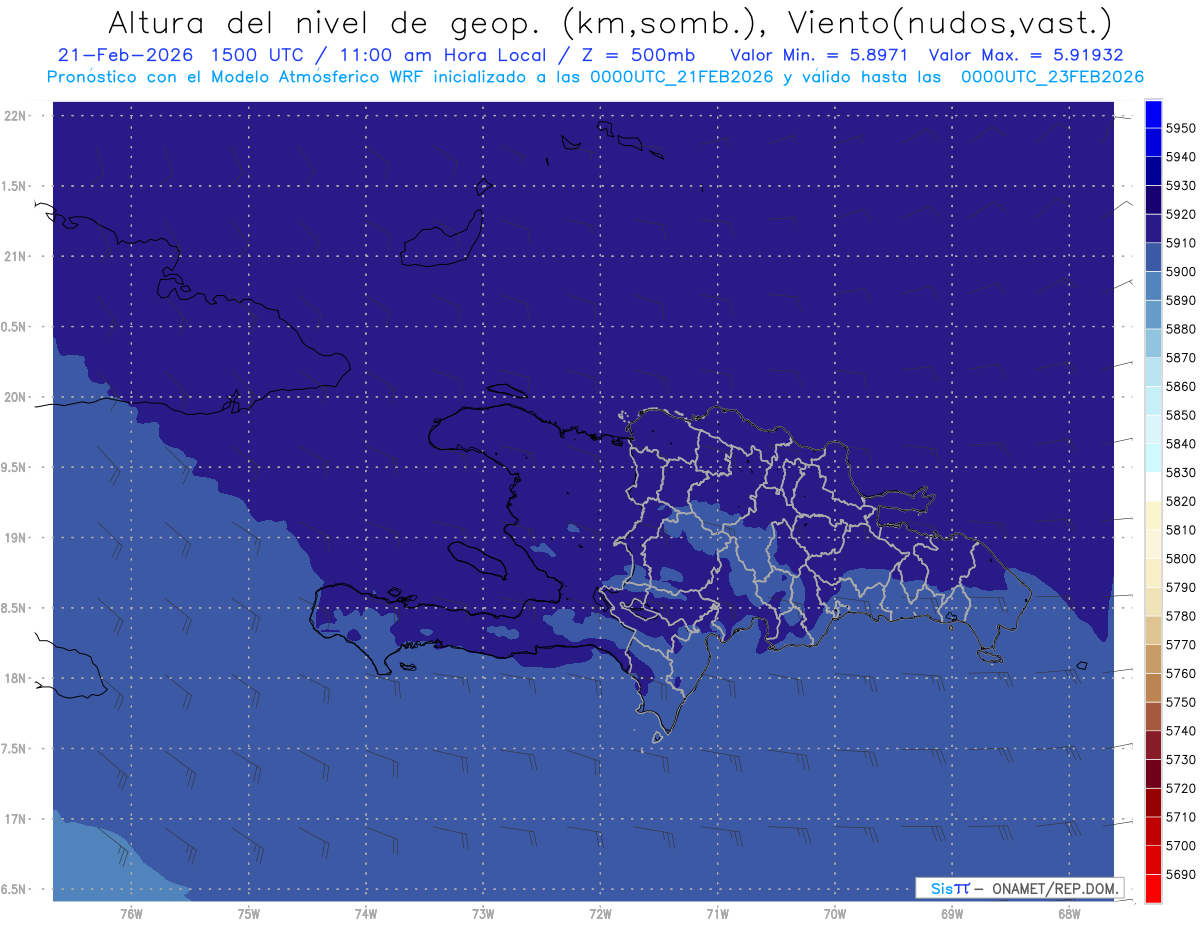Click the 19N latitude axis label
1200x927 pixels.
(14, 538)
